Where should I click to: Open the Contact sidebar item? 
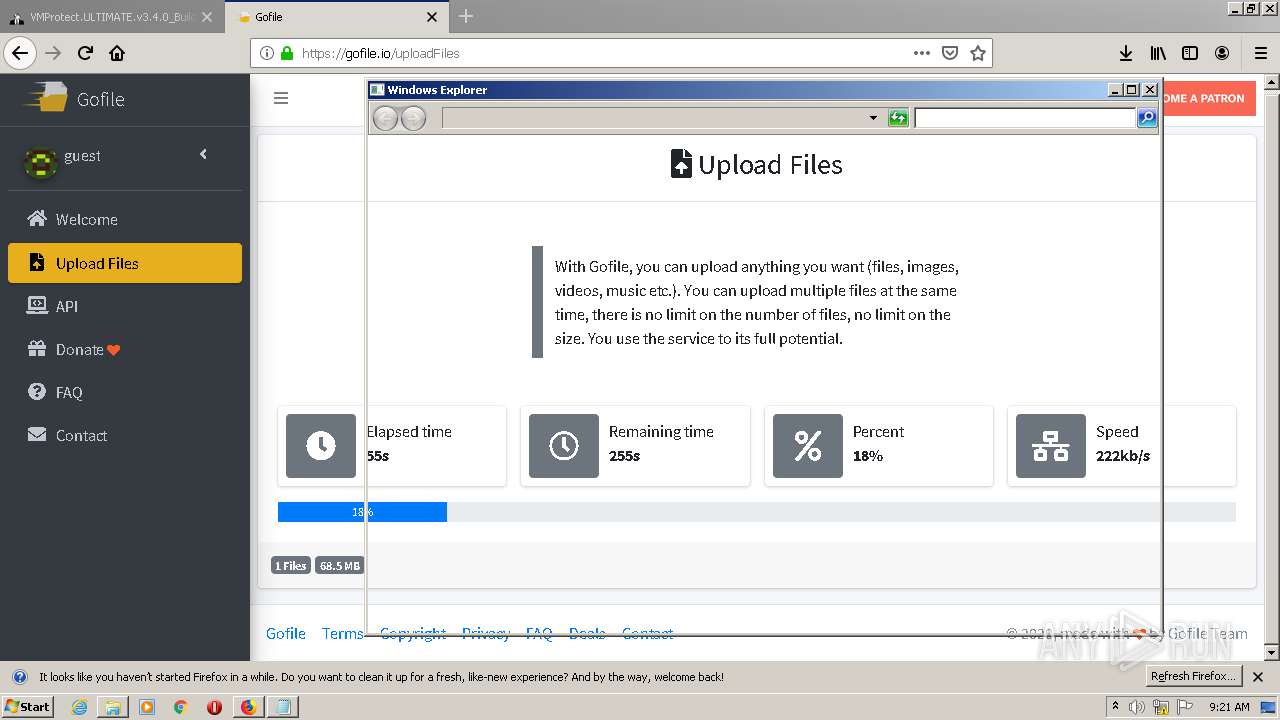pyautogui.click(x=124, y=435)
